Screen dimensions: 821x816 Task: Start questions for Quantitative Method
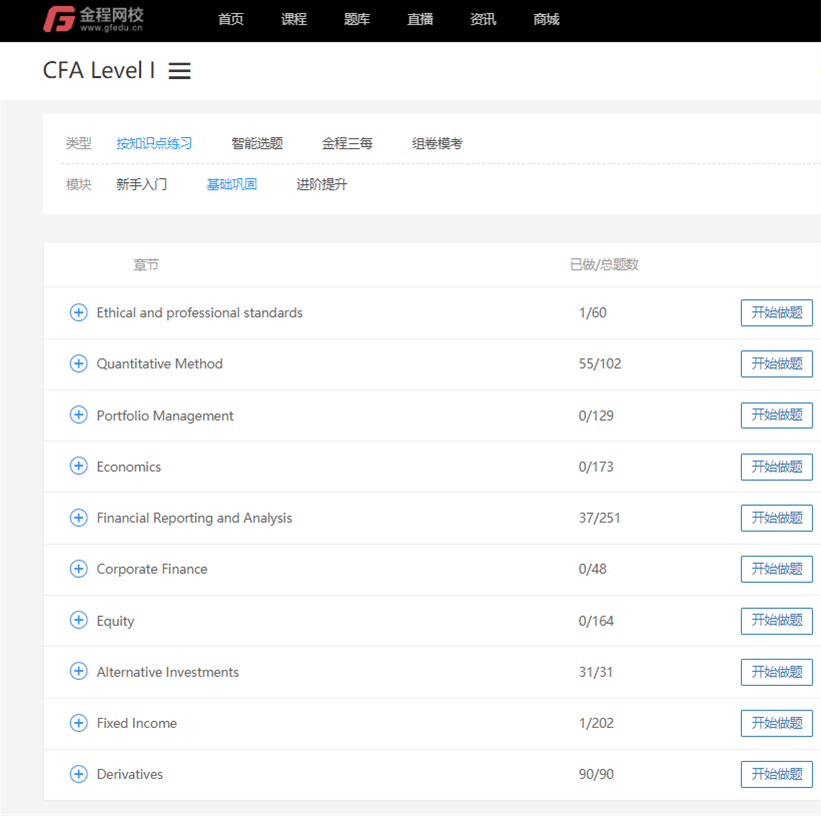point(776,363)
